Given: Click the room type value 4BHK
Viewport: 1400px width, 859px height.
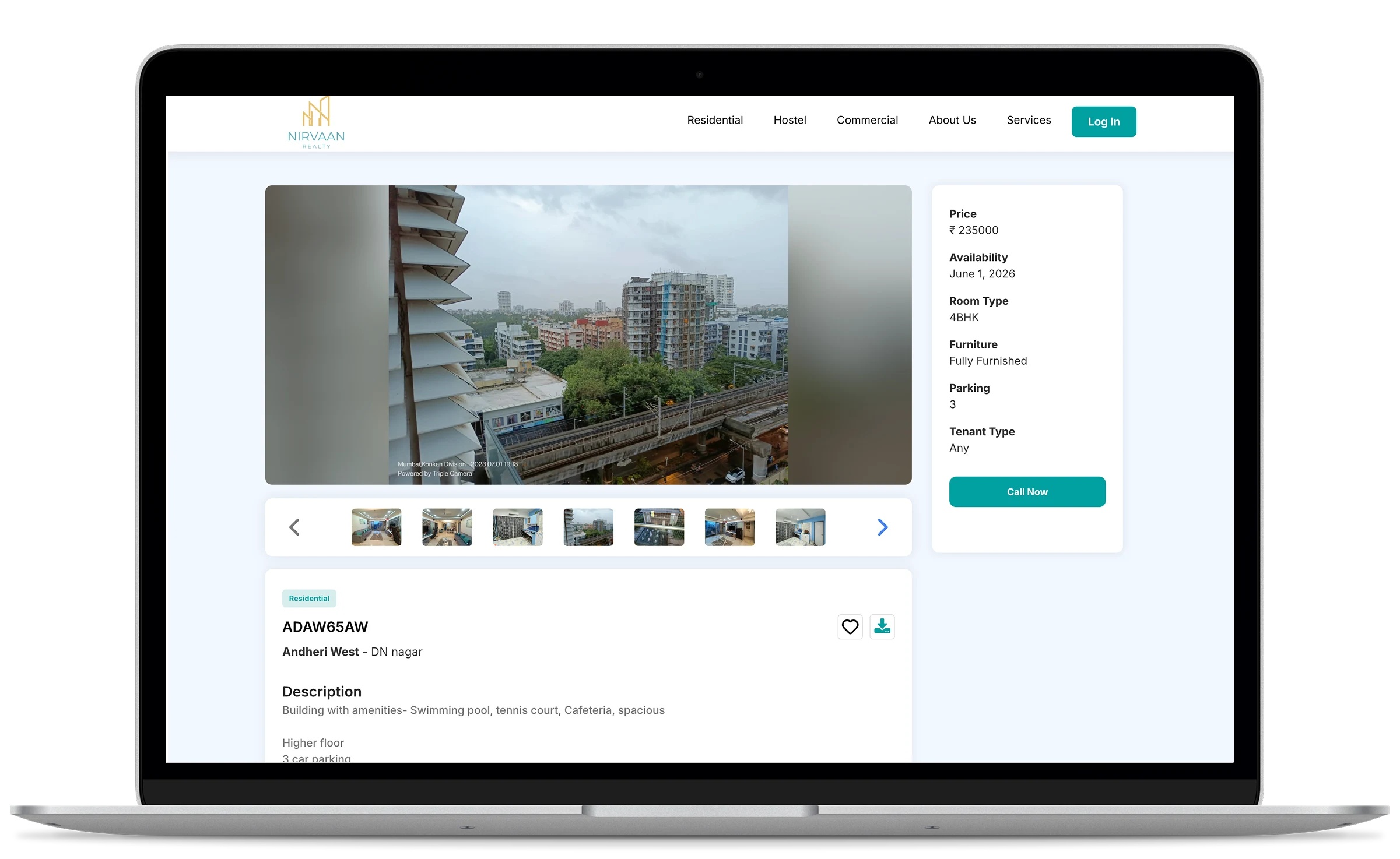Looking at the screenshot, I should [x=964, y=318].
